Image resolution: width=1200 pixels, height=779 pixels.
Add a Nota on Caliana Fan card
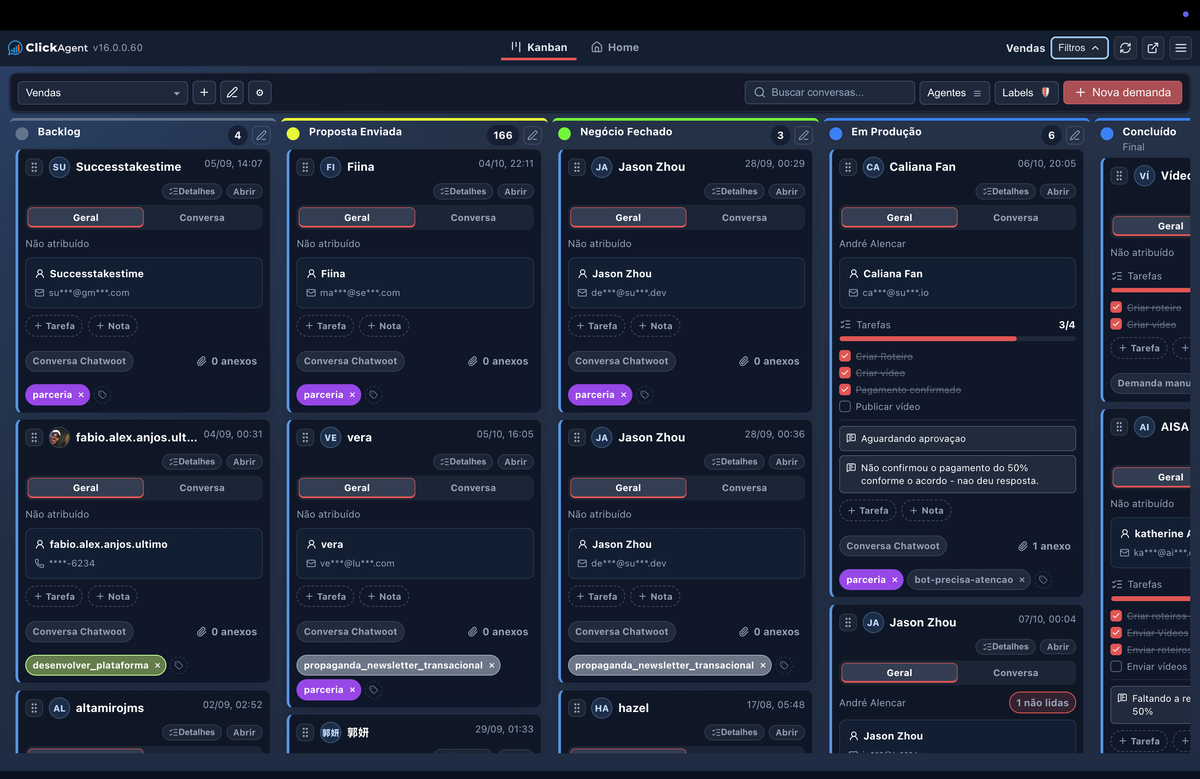pos(926,511)
